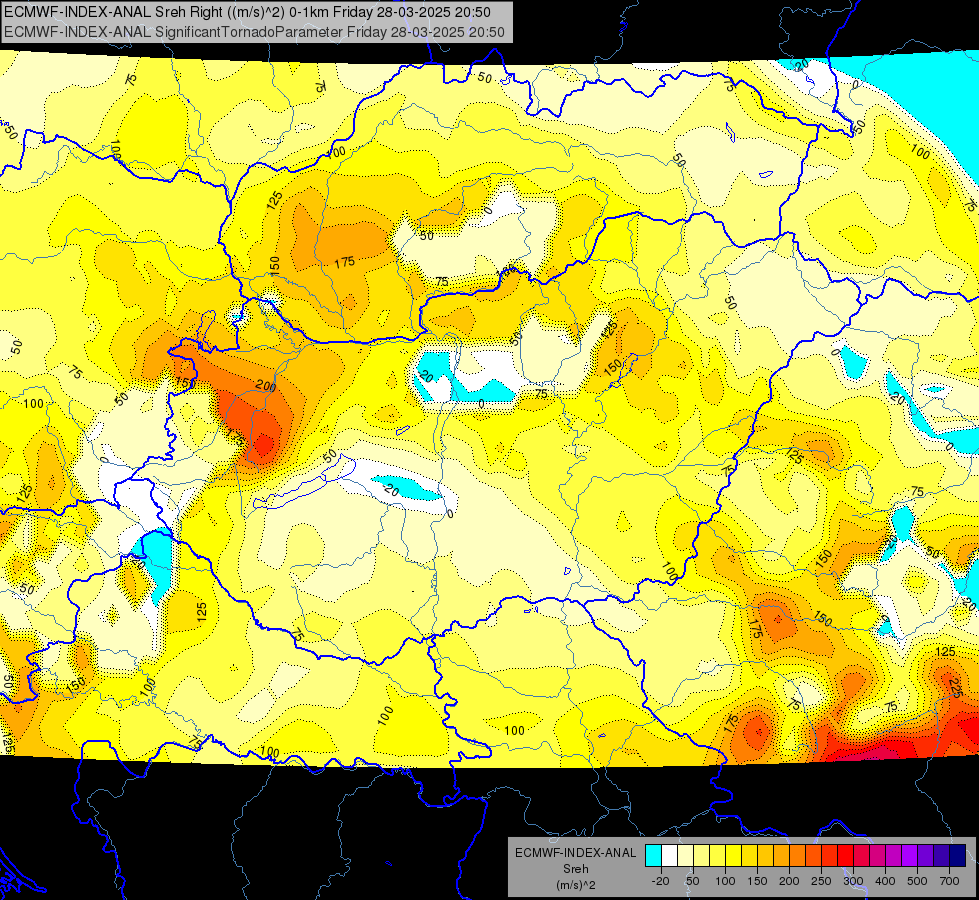Click the legend scale value 250
This screenshot has width=979, height=900.
(820, 881)
